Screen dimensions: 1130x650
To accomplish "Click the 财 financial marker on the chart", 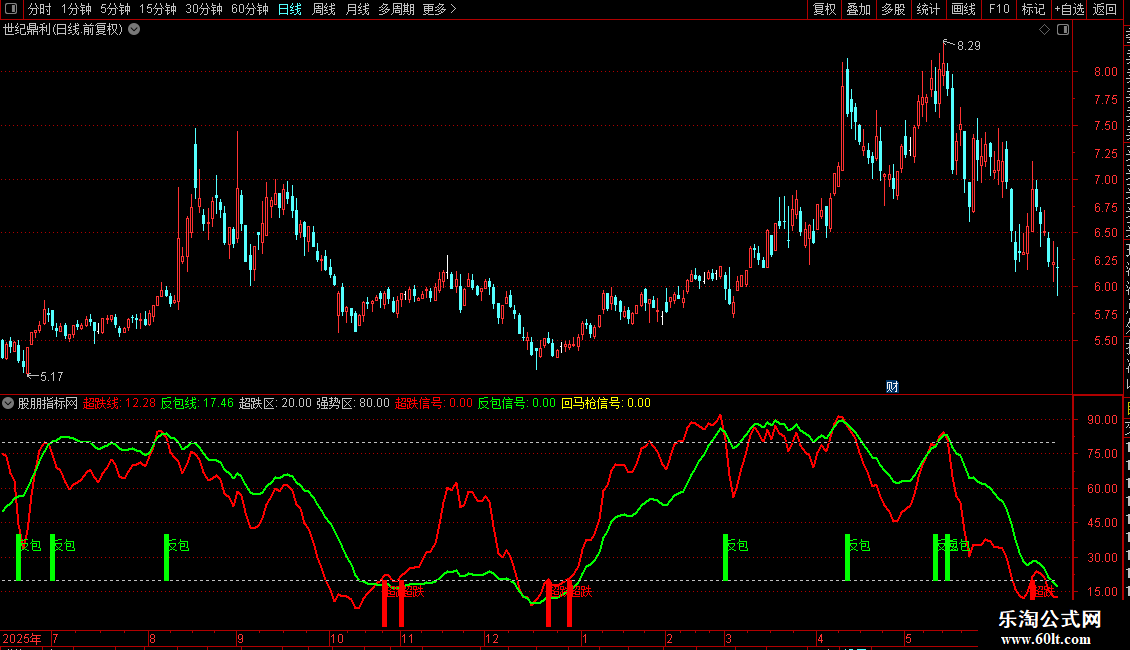I will coord(892,387).
